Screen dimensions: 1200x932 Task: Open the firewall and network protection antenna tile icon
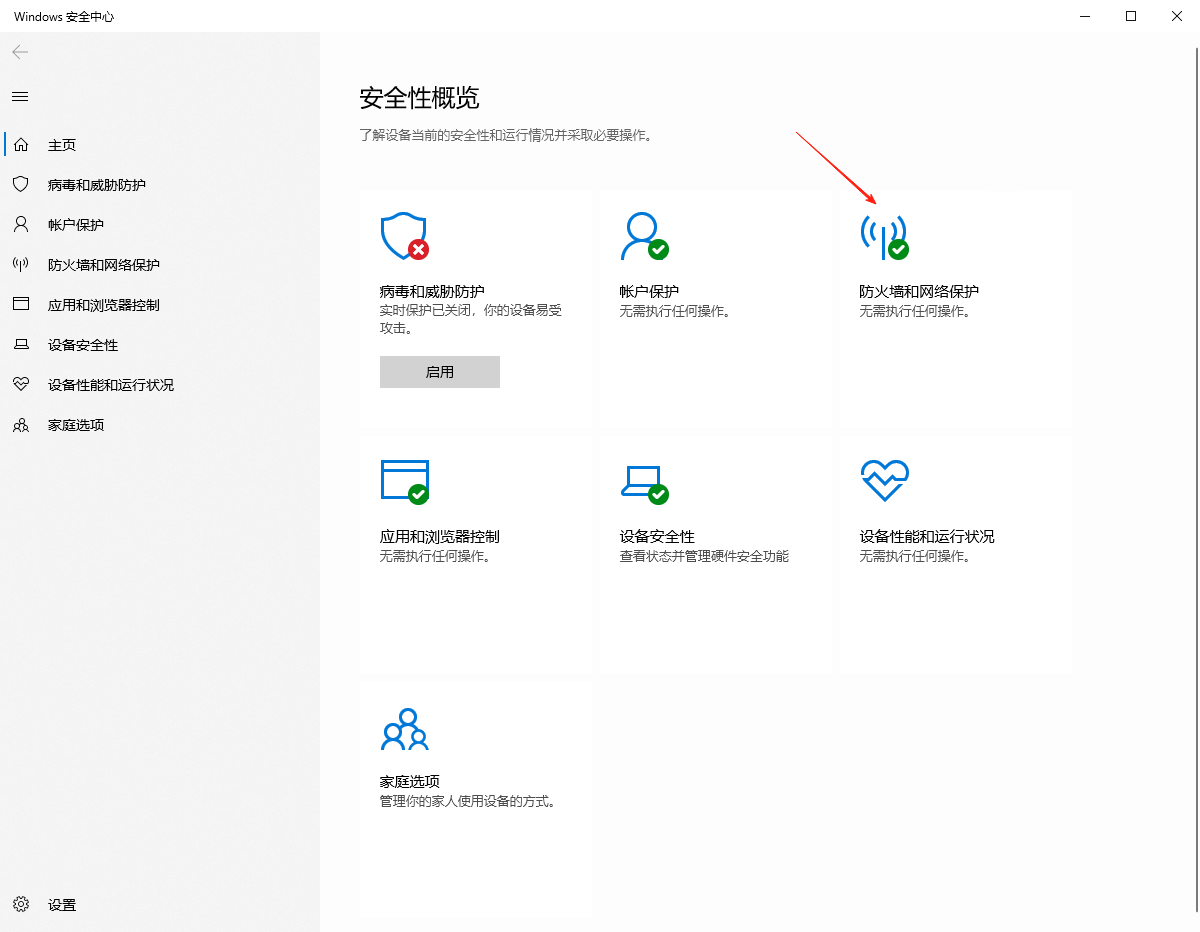(883, 236)
